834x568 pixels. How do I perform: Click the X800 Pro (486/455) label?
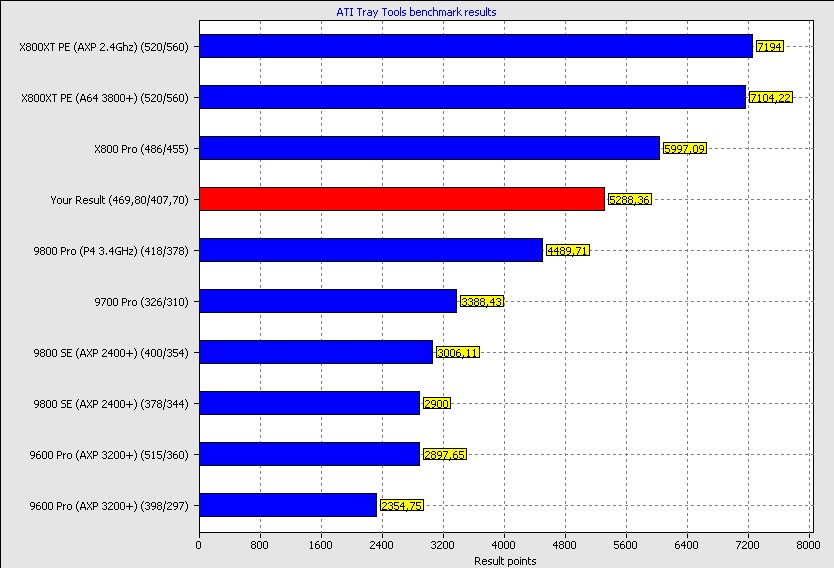pyautogui.click(x=141, y=149)
